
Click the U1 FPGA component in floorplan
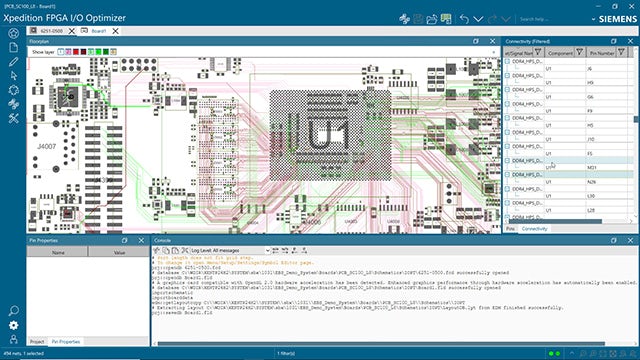click(330, 135)
